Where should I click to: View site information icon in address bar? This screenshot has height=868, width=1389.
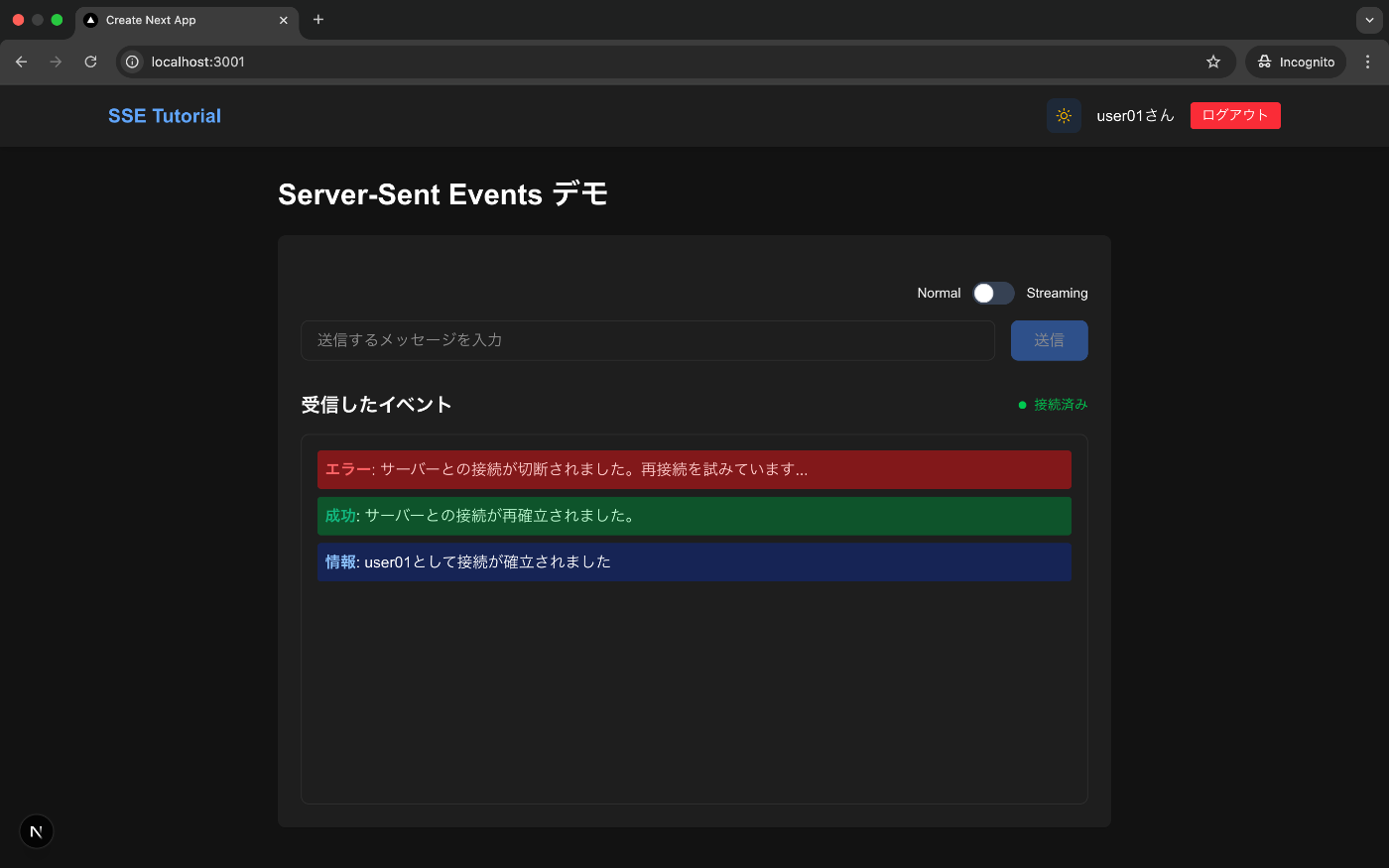[x=132, y=62]
